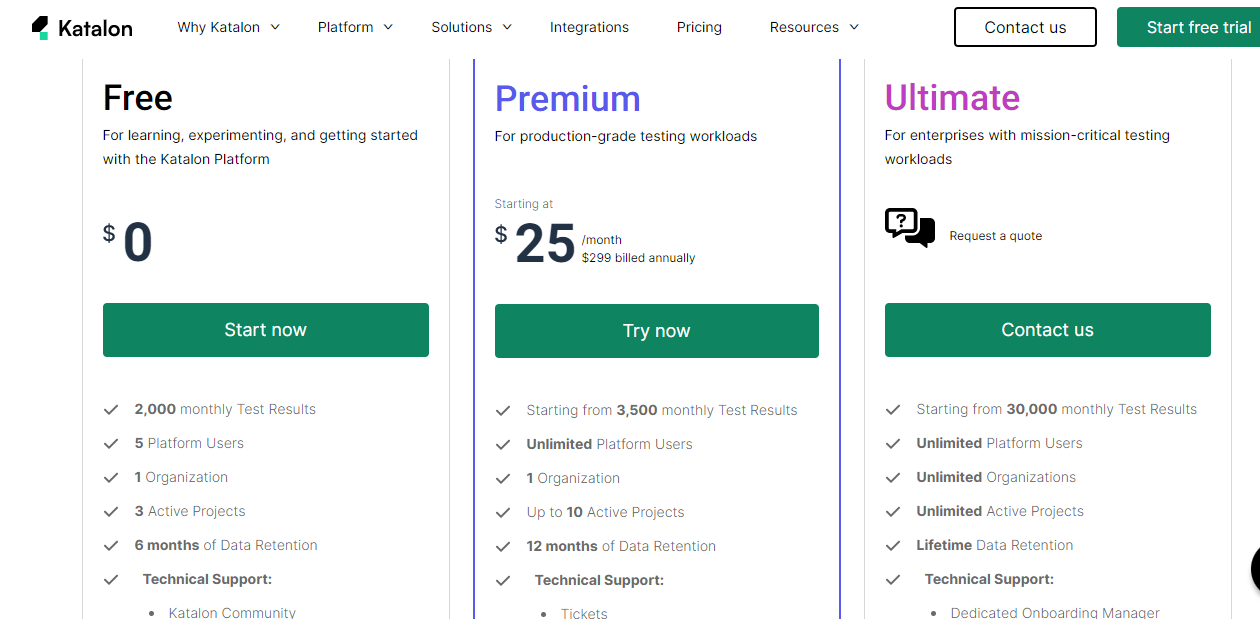Click the Start free trial button
This screenshot has height=619, width=1260.
click(x=1188, y=27)
